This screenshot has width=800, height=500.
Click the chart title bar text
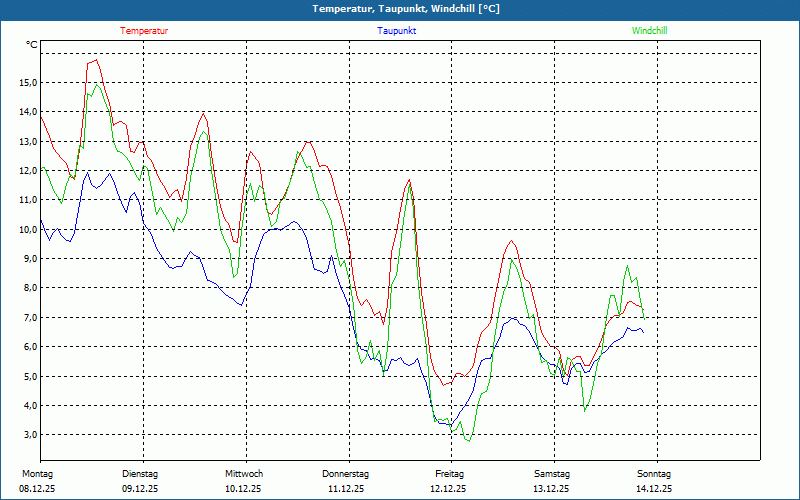[400, 9]
